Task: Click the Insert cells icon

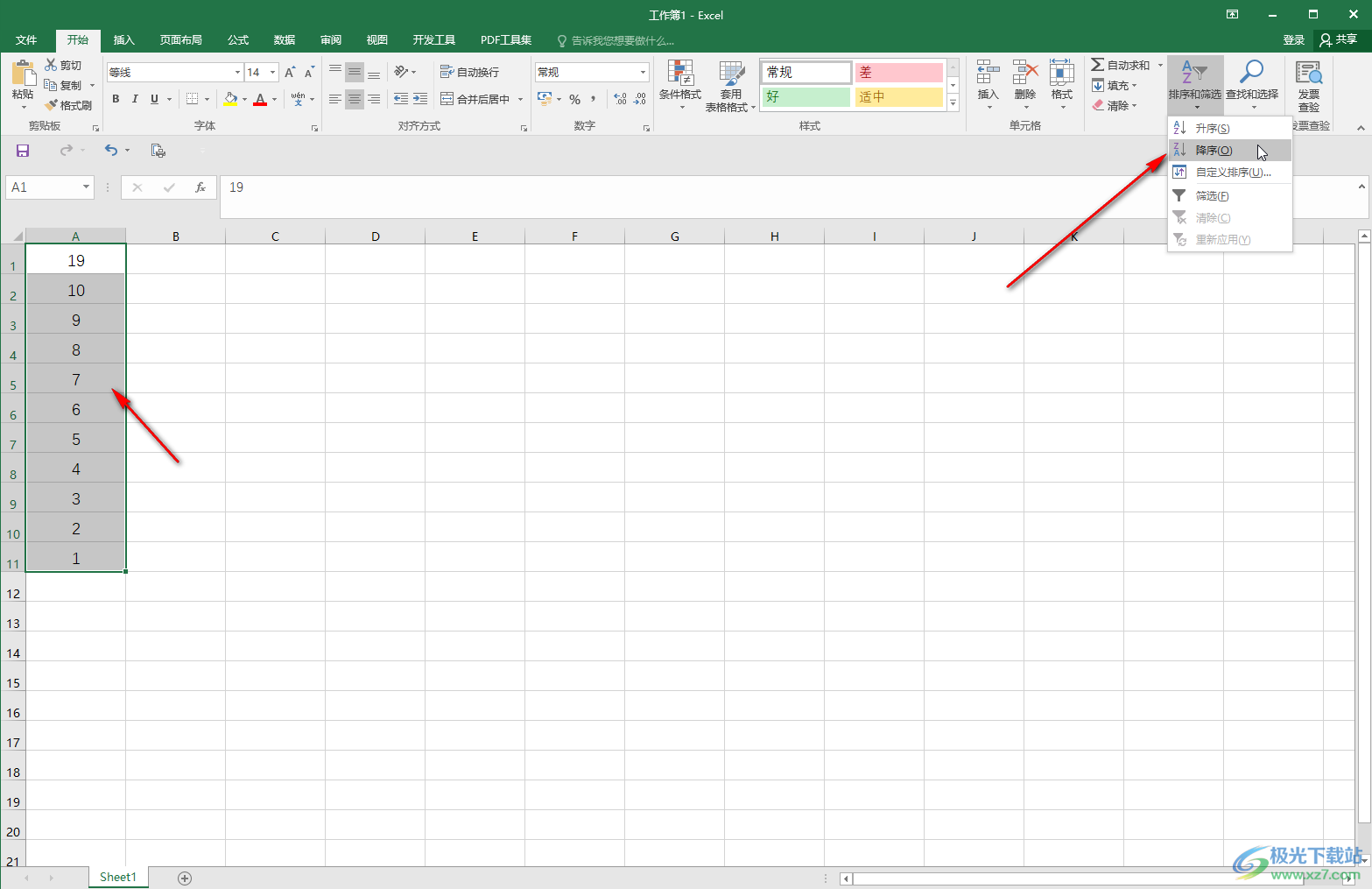Action: tap(989, 73)
